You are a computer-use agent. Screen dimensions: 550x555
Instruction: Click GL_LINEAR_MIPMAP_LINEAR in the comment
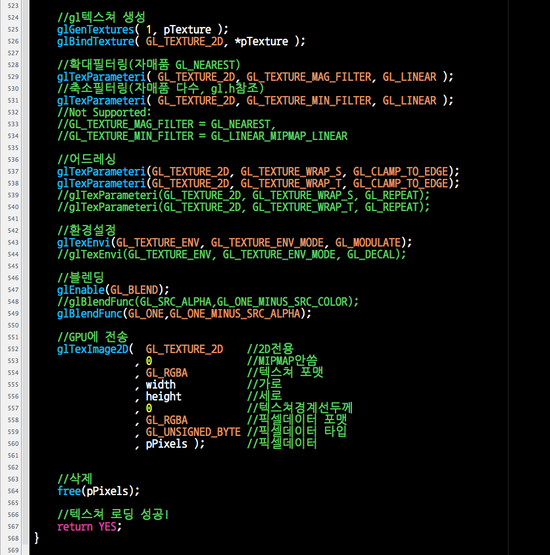tap(279, 136)
